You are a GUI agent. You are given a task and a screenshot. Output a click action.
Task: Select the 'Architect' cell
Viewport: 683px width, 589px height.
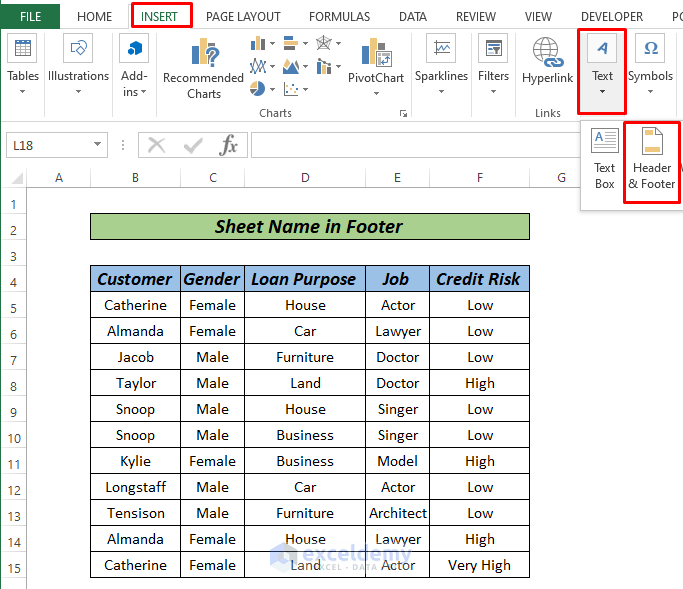pos(398,513)
